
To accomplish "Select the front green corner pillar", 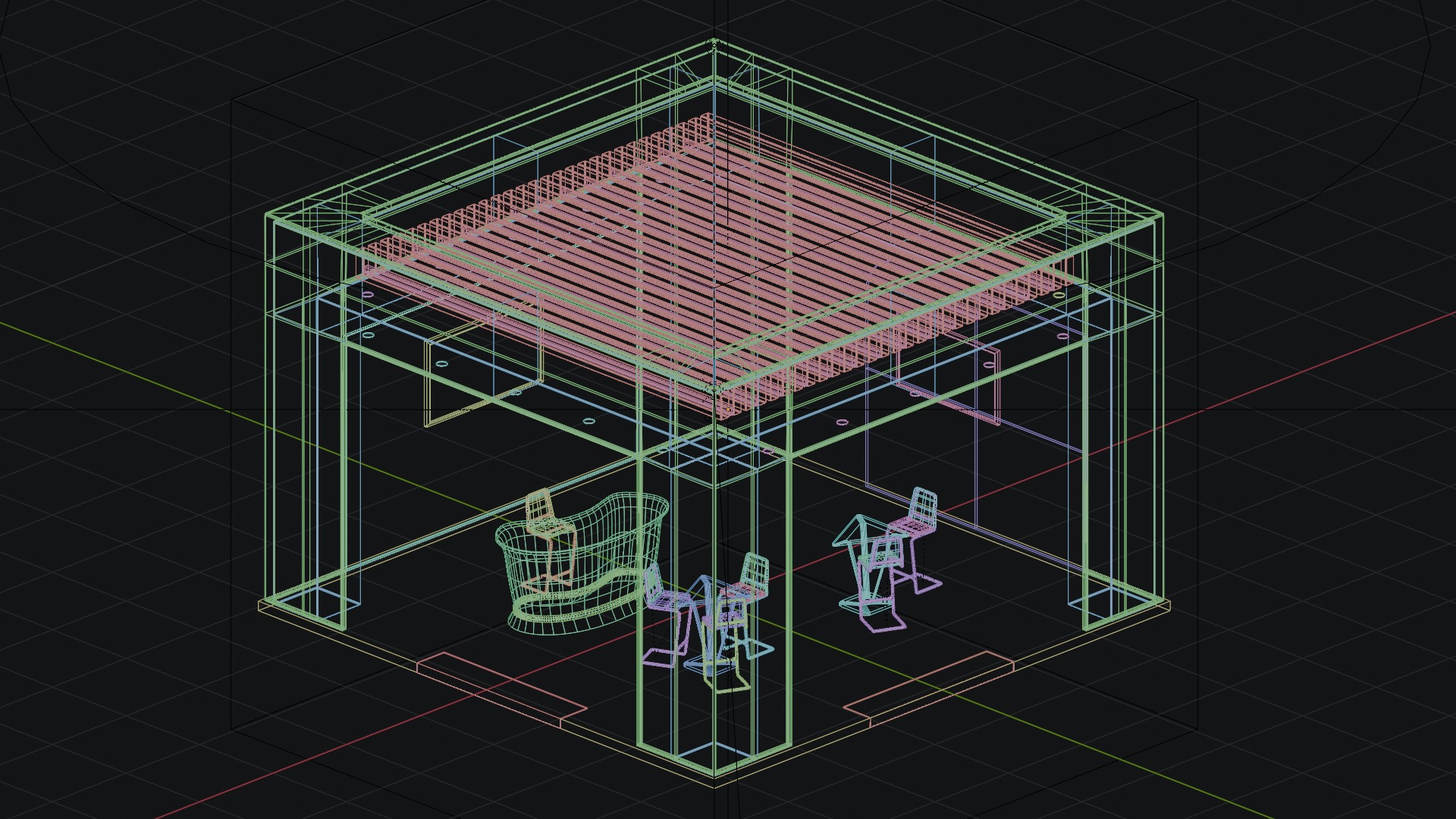I will point(714,607).
